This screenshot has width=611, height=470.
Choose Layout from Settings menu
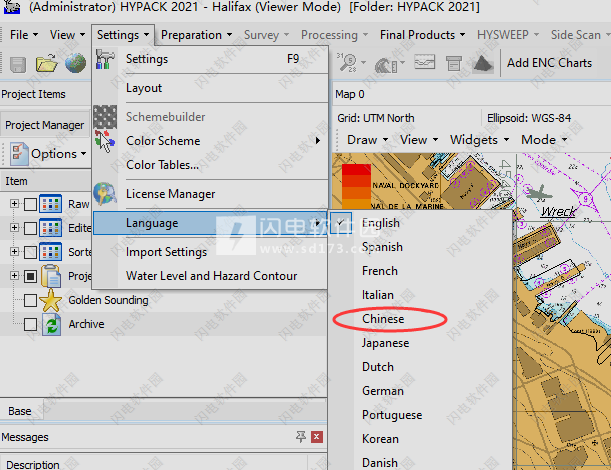pos(210,88)
